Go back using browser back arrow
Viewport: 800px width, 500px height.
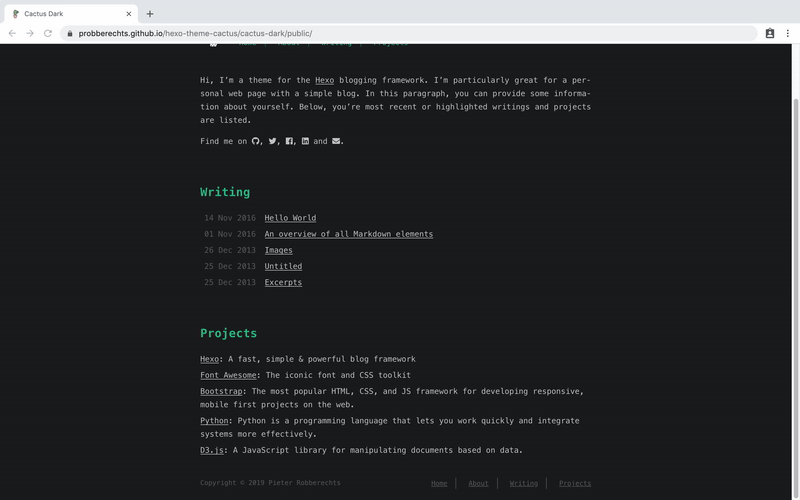[x=12, y=33]
